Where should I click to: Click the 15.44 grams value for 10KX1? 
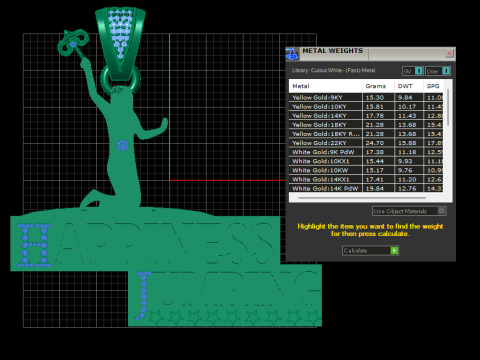(x=375, y=161)
